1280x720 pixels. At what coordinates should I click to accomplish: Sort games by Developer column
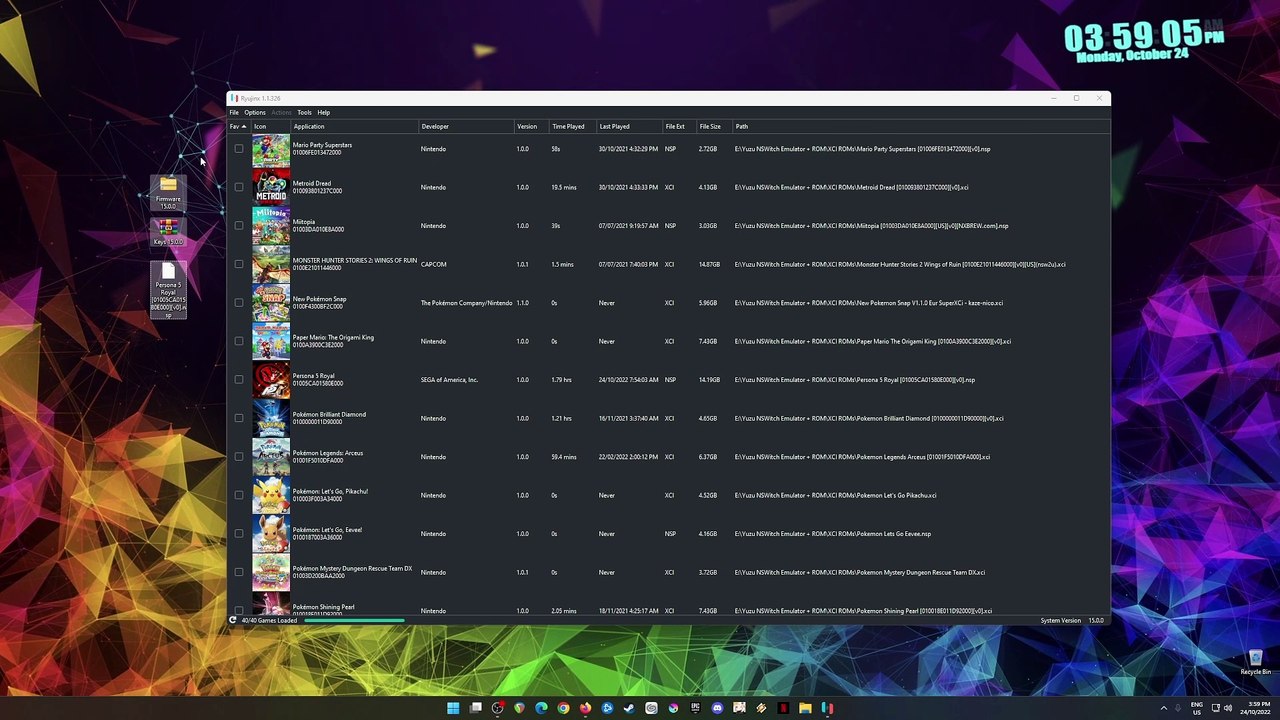466,127
